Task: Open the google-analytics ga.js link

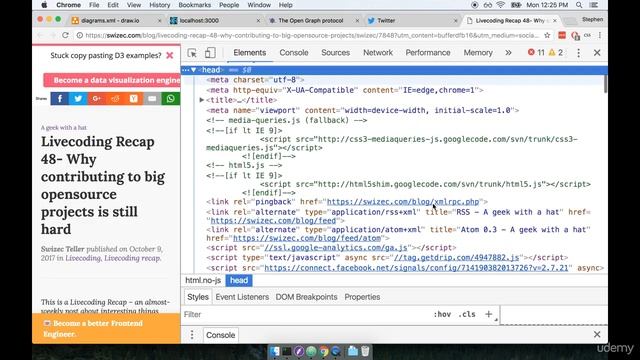Action: tap(336, 248)
